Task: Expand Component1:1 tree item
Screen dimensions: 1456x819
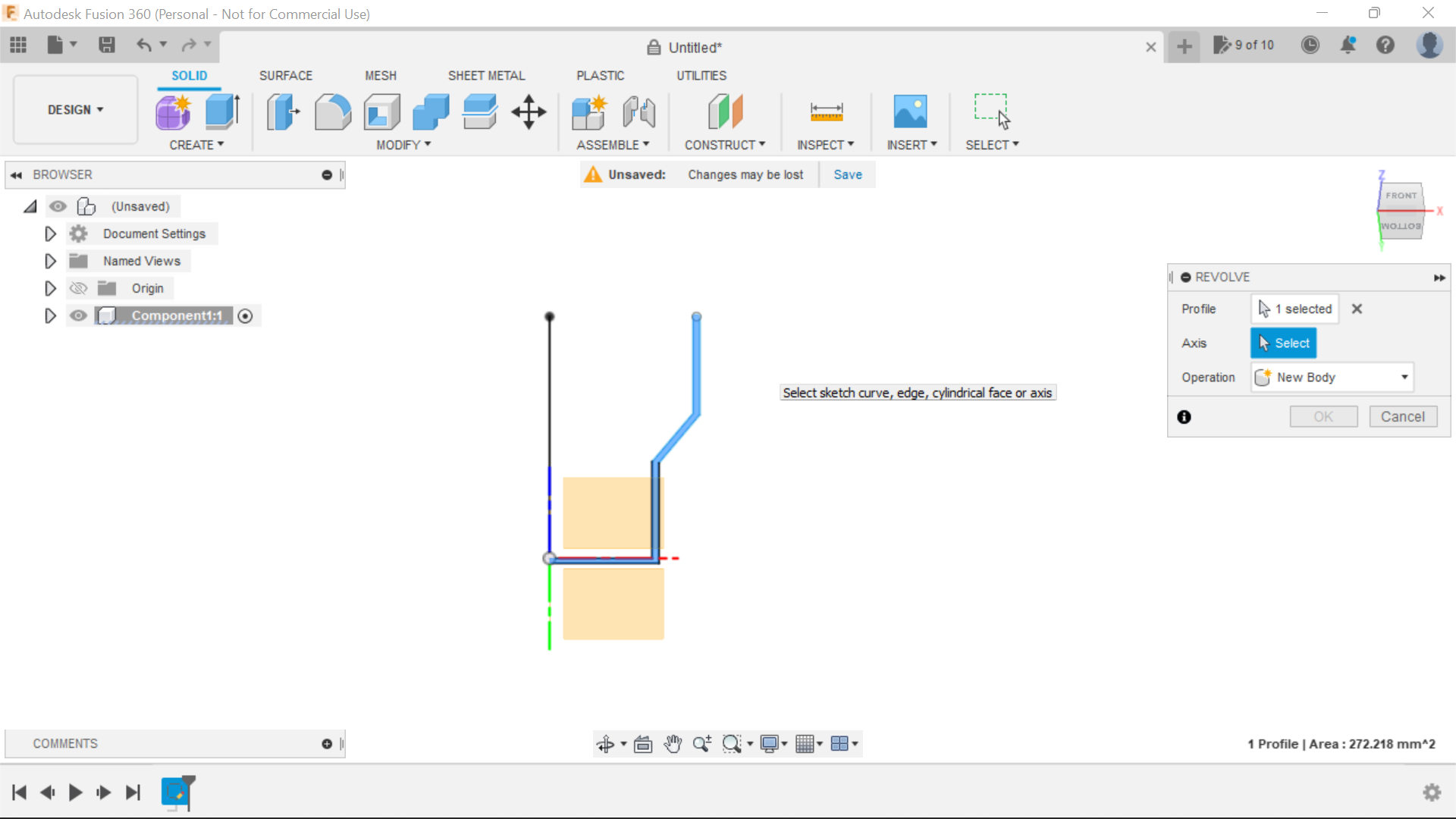Action: [49, 315]
